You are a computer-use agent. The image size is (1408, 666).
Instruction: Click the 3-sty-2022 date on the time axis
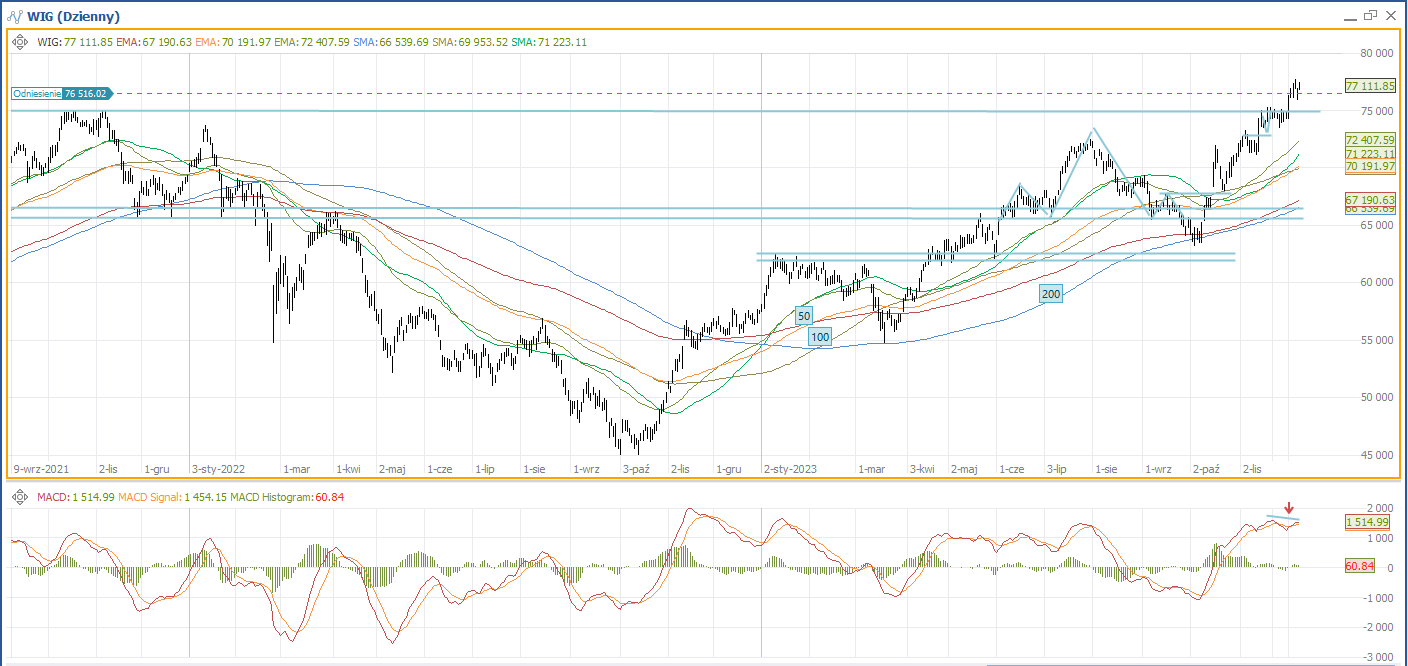218,468
